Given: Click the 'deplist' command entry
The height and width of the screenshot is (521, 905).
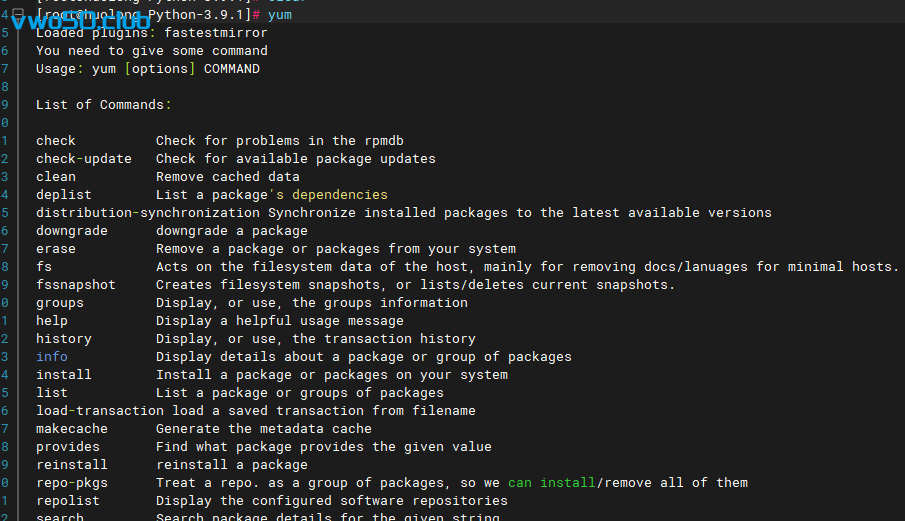Looking at the screenshot, I should [x=63, y=195].
